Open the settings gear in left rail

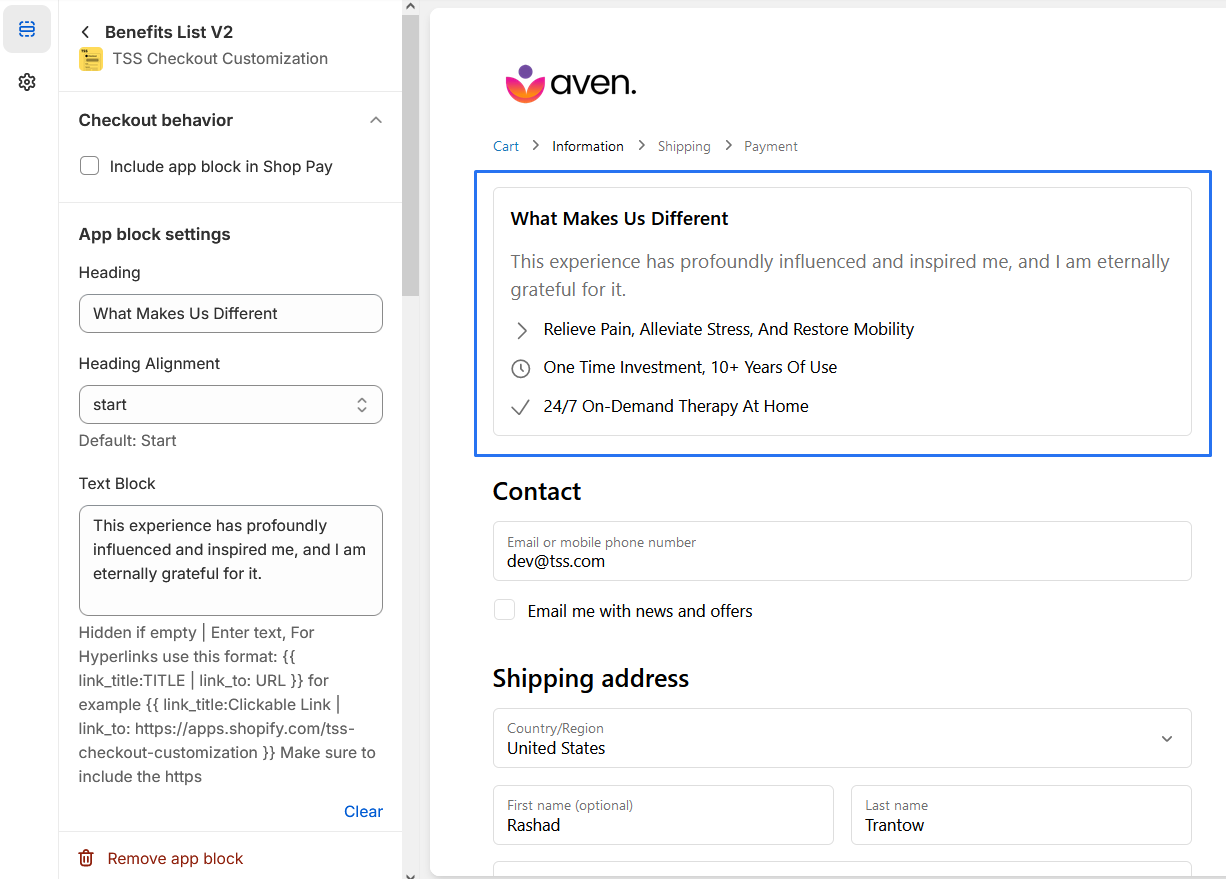point(27,82)
